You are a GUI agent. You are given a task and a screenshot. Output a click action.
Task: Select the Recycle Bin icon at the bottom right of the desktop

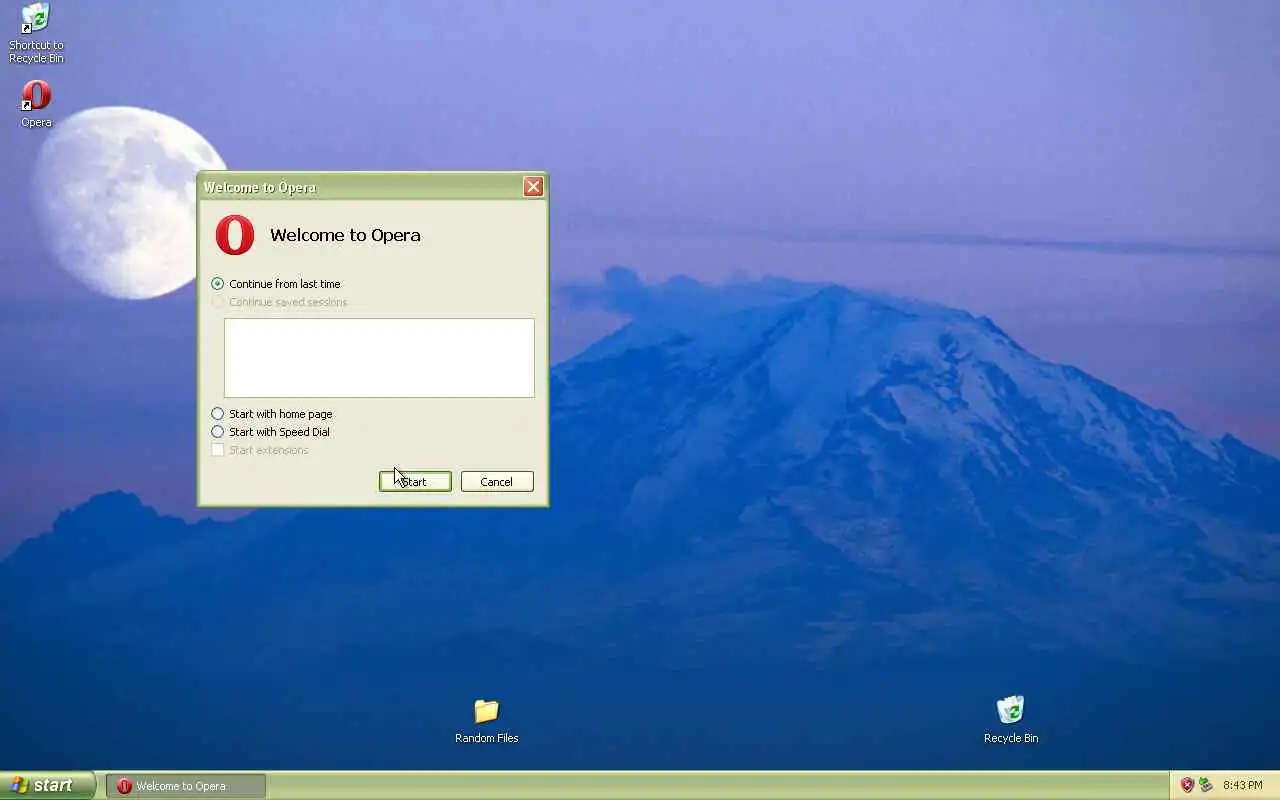tap(1010, 721)
